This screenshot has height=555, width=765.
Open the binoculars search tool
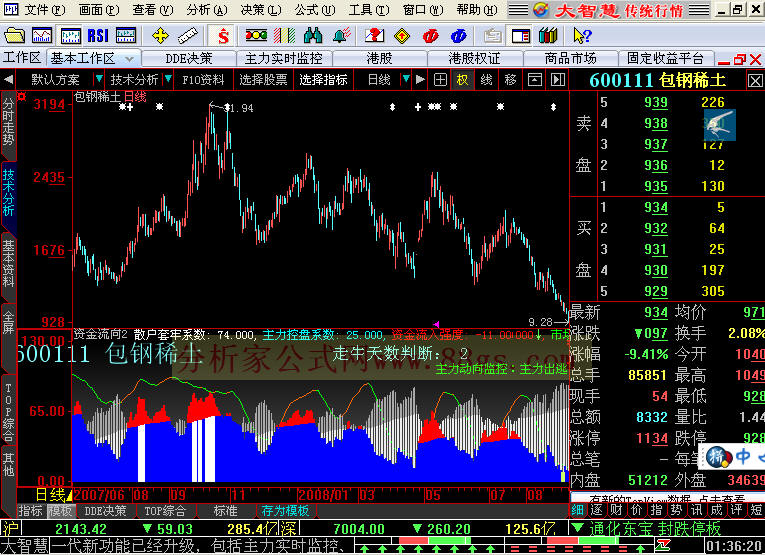click(313, 36)
